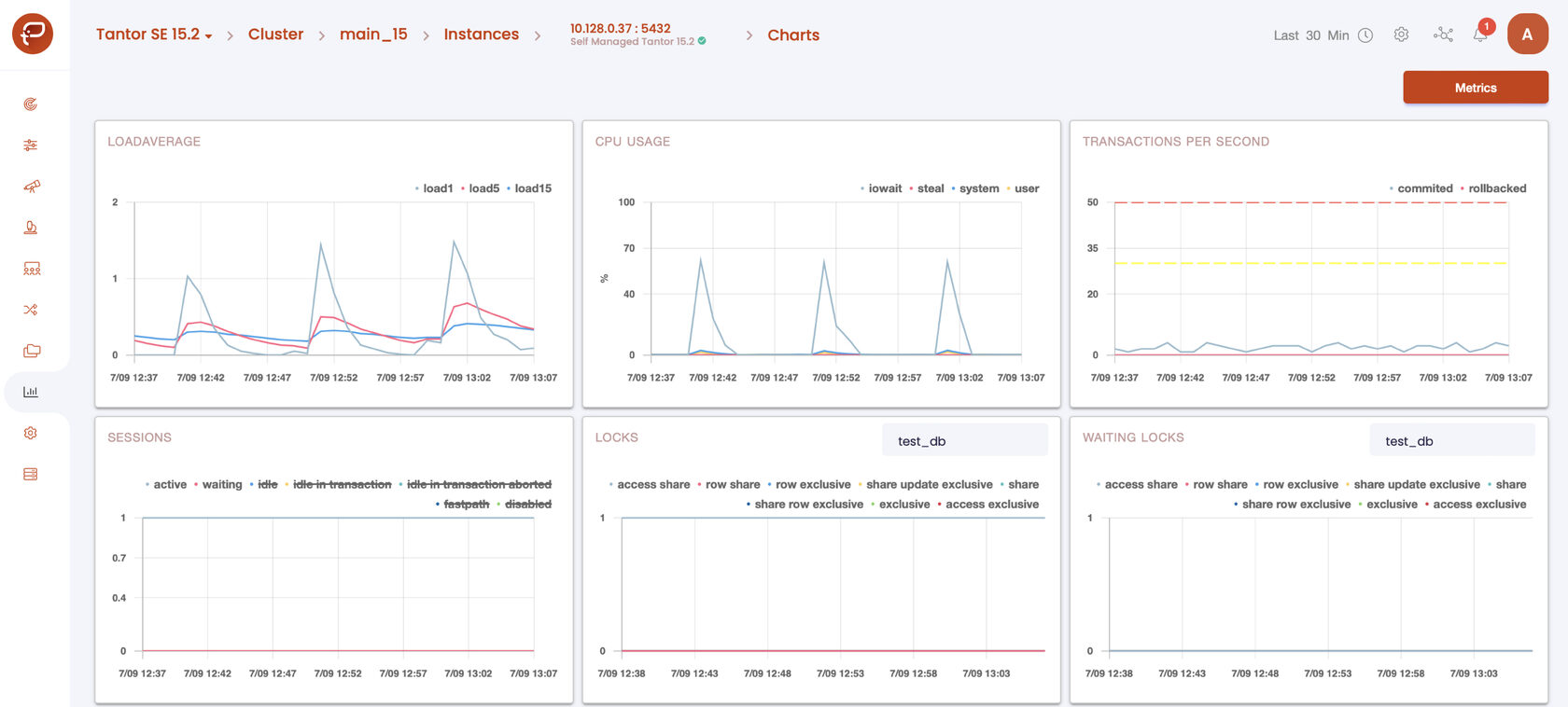Go to Cluster breadcrumb

coord(275,35)
